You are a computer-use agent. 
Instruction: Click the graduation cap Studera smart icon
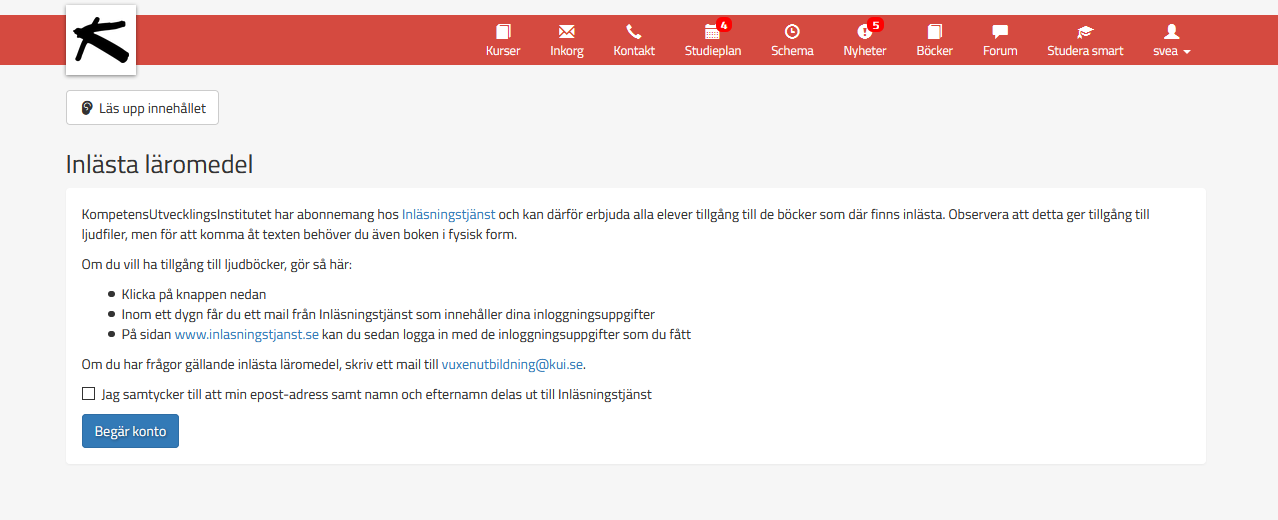coord(1085,31)
